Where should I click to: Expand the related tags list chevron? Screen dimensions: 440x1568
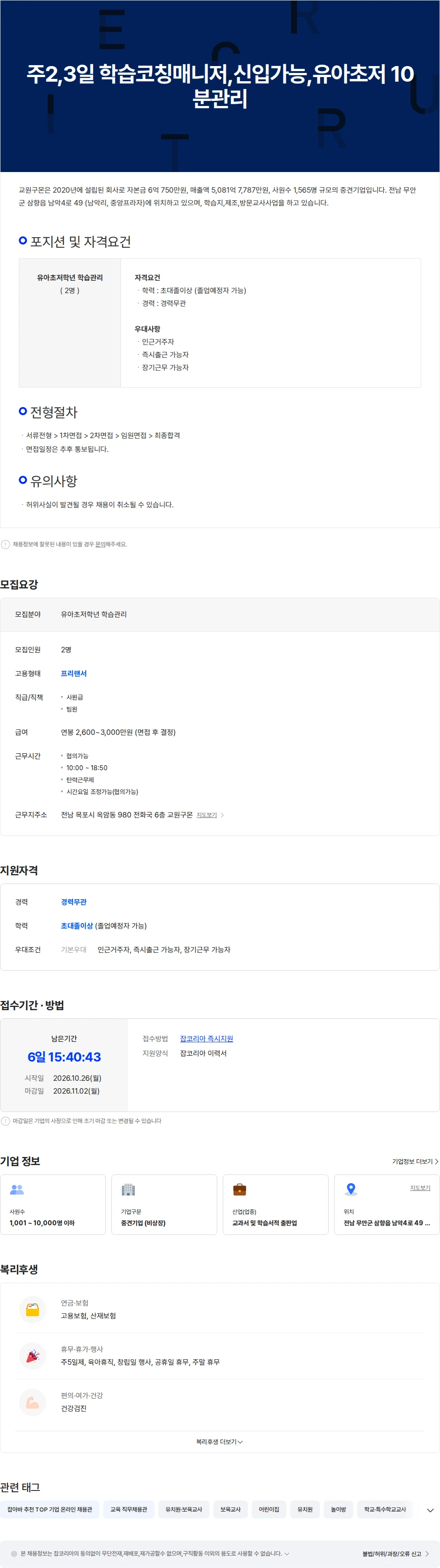[x=430, y=1510]
